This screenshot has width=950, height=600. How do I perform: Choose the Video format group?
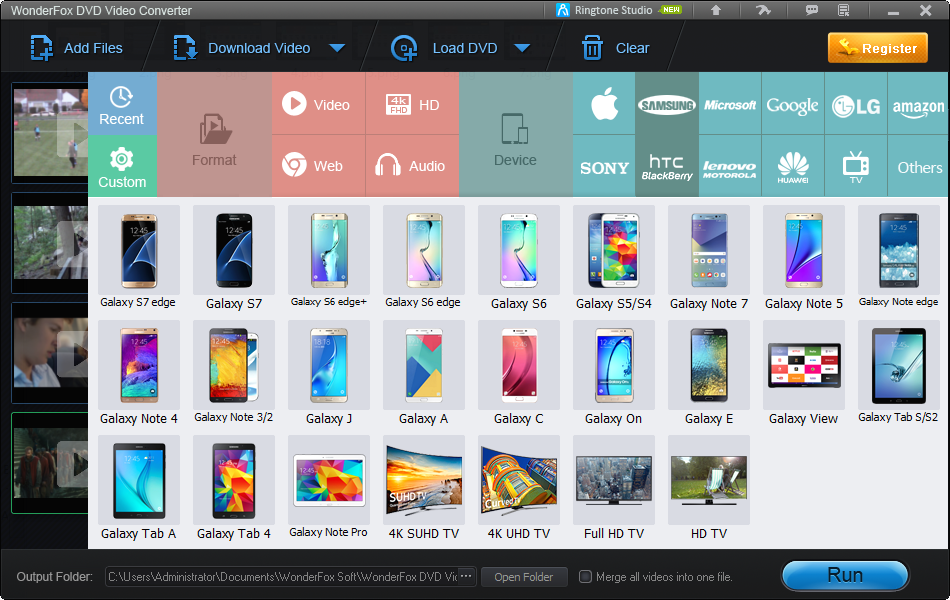click(x=319, y=104)
